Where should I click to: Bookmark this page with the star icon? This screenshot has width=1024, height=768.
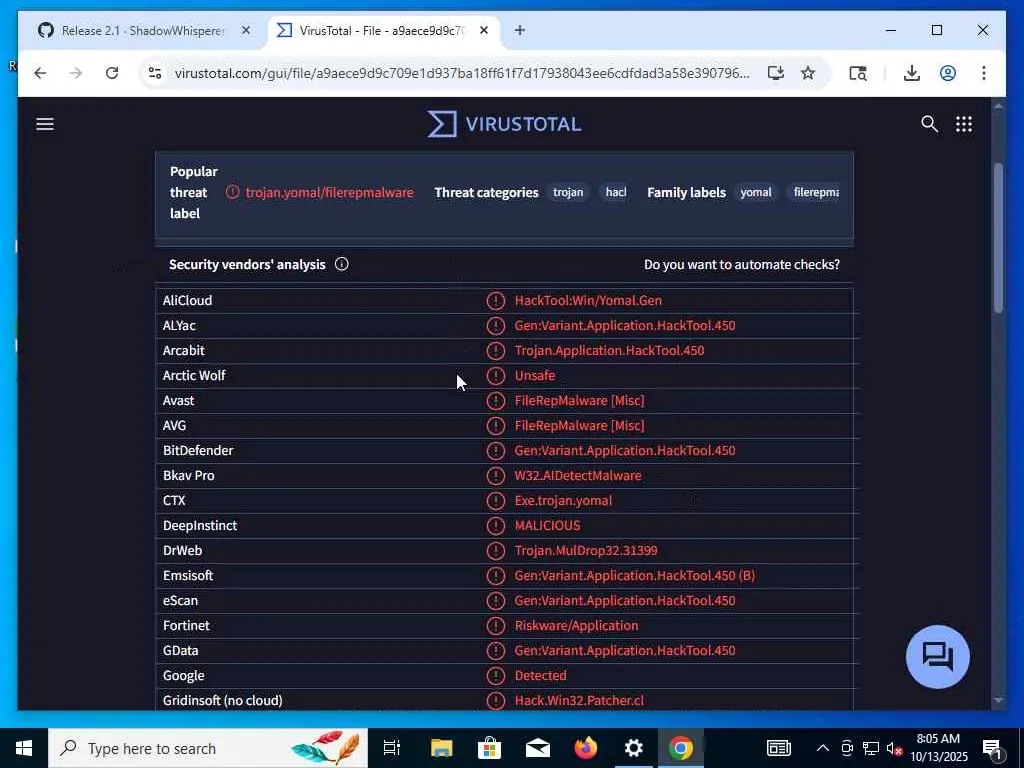tap(808, 73)
